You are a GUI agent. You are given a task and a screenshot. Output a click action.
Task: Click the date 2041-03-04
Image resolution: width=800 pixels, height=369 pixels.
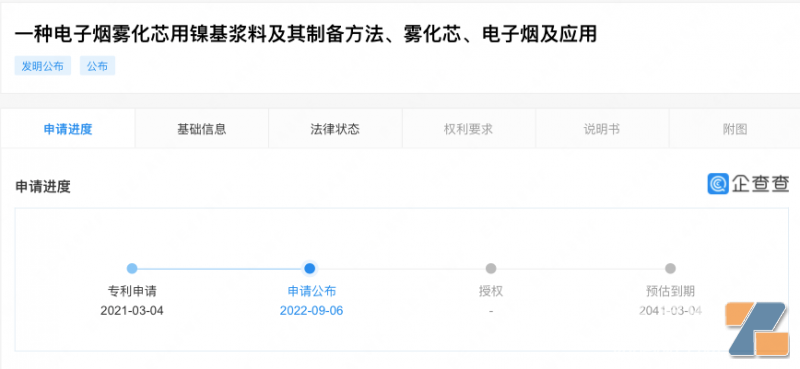pos(670,310)
